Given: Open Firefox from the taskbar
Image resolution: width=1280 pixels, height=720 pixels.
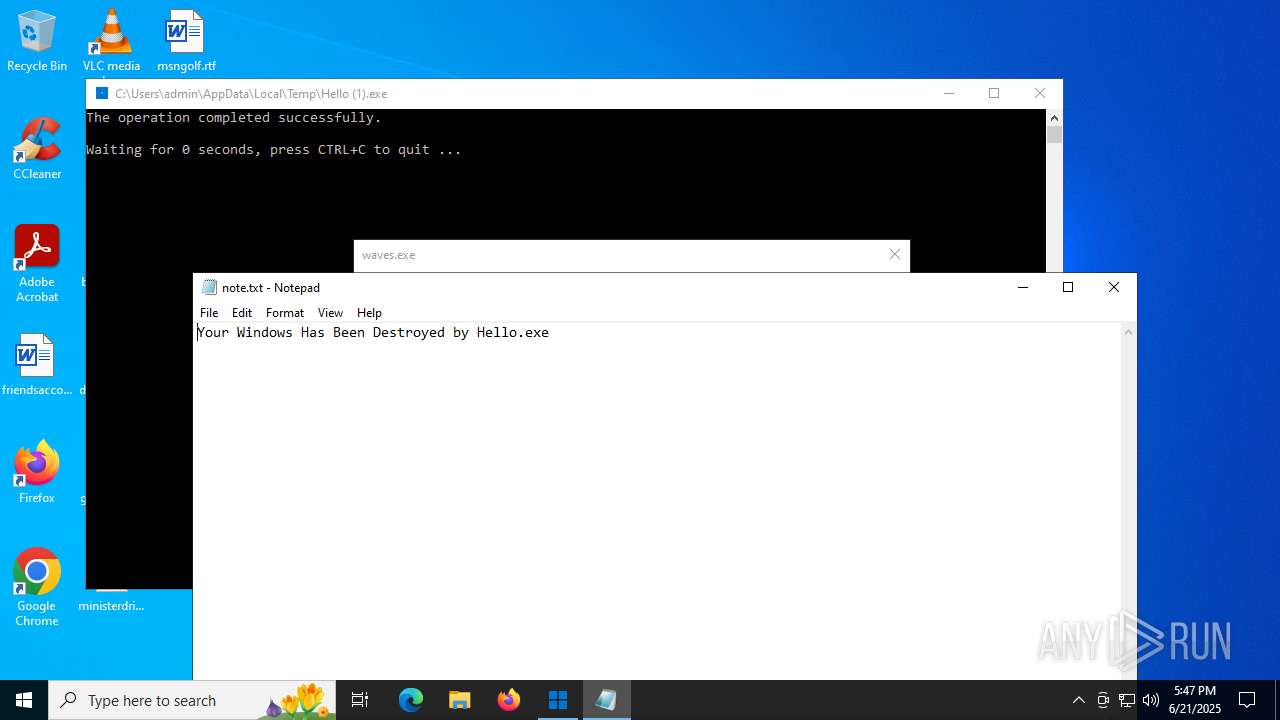Looking at the screenshot, I should coord(508,700).
